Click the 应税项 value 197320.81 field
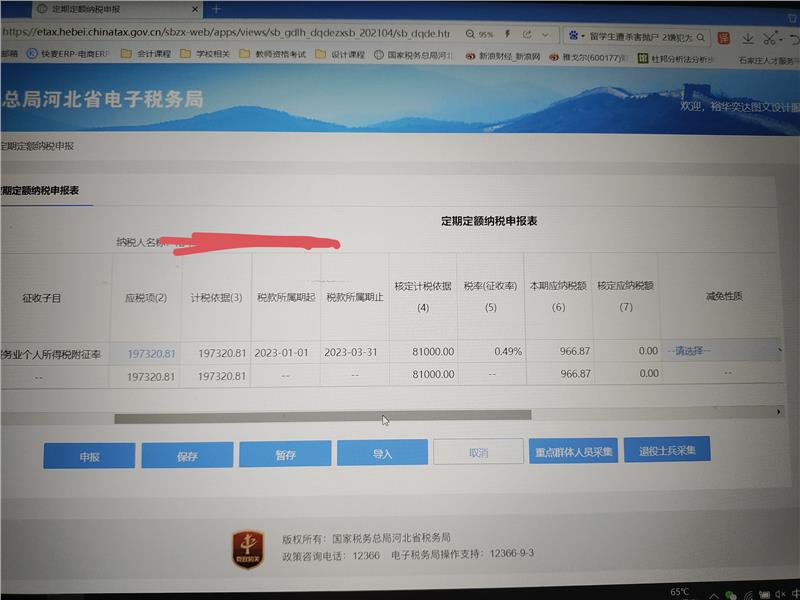The height and width of the screenshot is (600, 800). 151,353
